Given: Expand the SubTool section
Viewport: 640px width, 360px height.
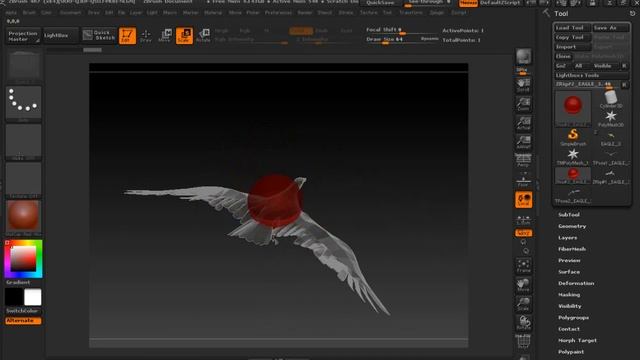Looking at the screenshot, I should tap(569, 215).
